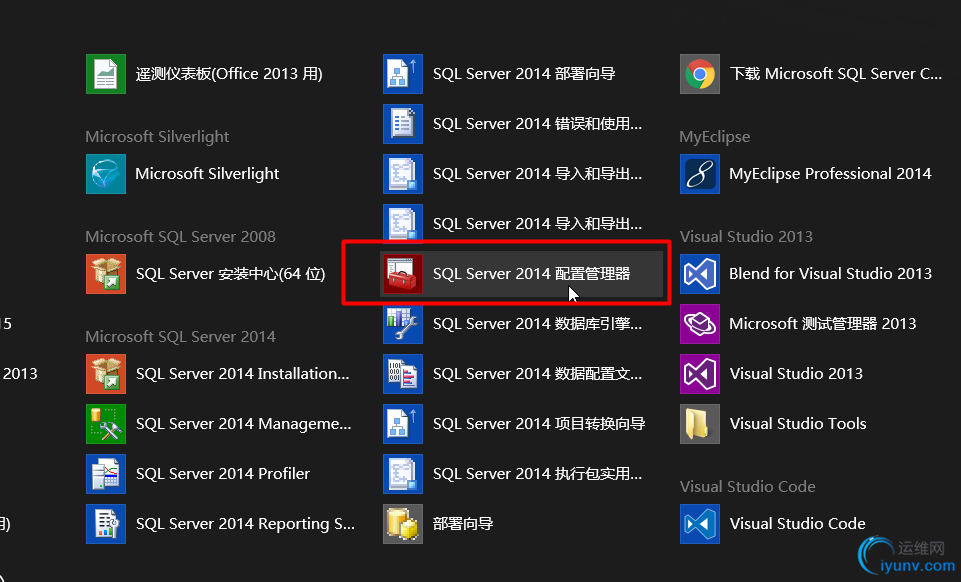Open 下载 Microsoft SQL Server Chrome shortcut
The height and width of the screenshot is (582, 961).
tap(811, 74)
